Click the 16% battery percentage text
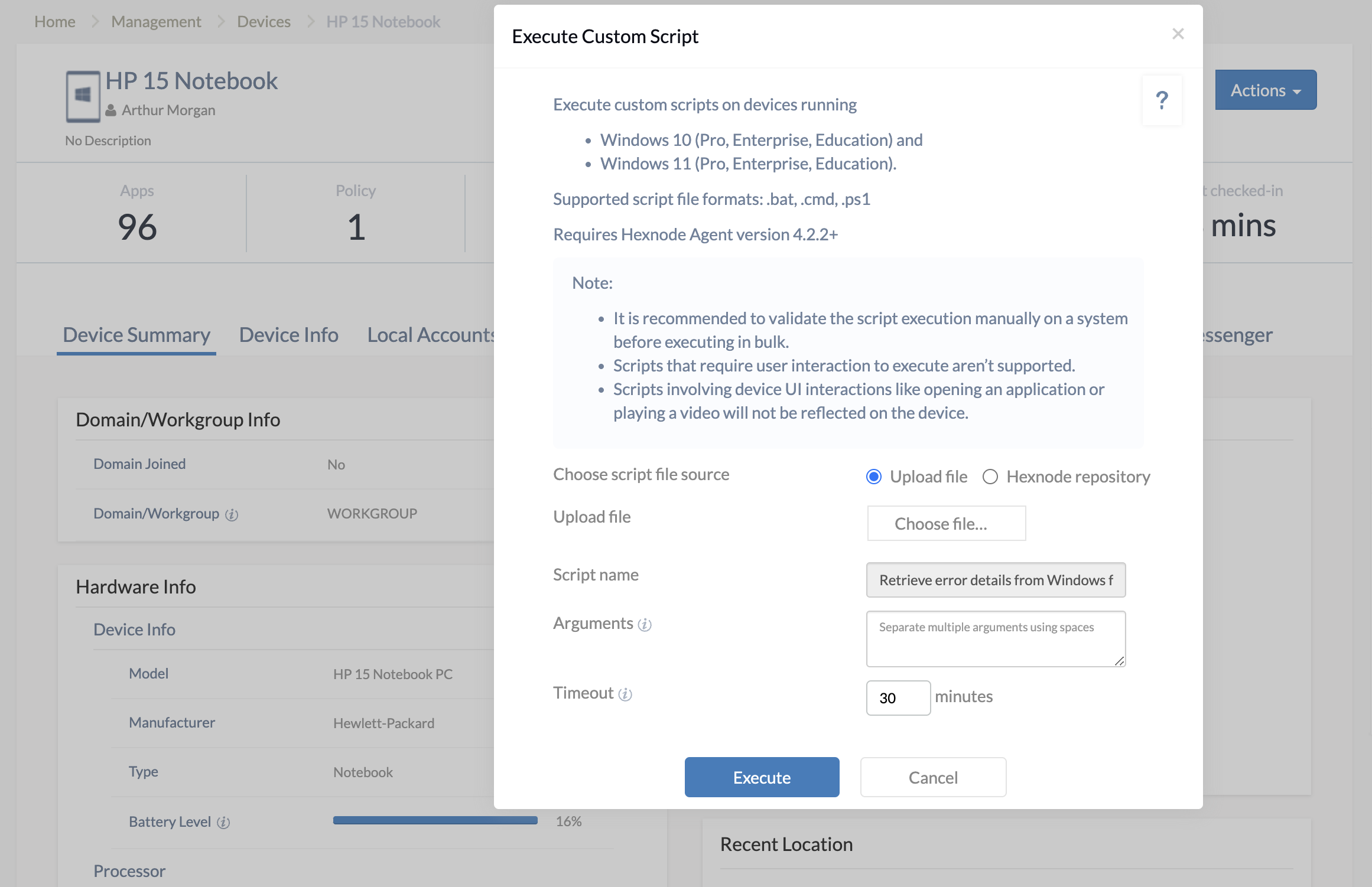The height and width of the screenshot is (887, 1372). 568,821
